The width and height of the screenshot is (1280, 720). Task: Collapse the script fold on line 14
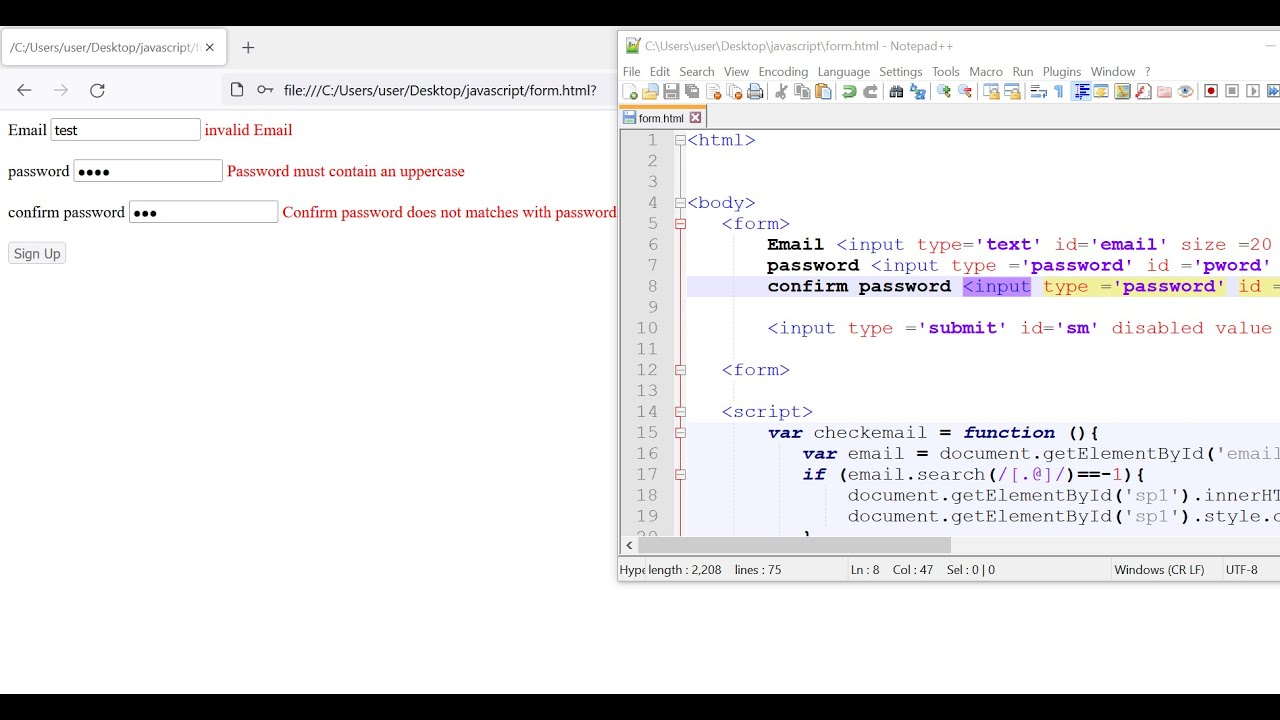680,412
